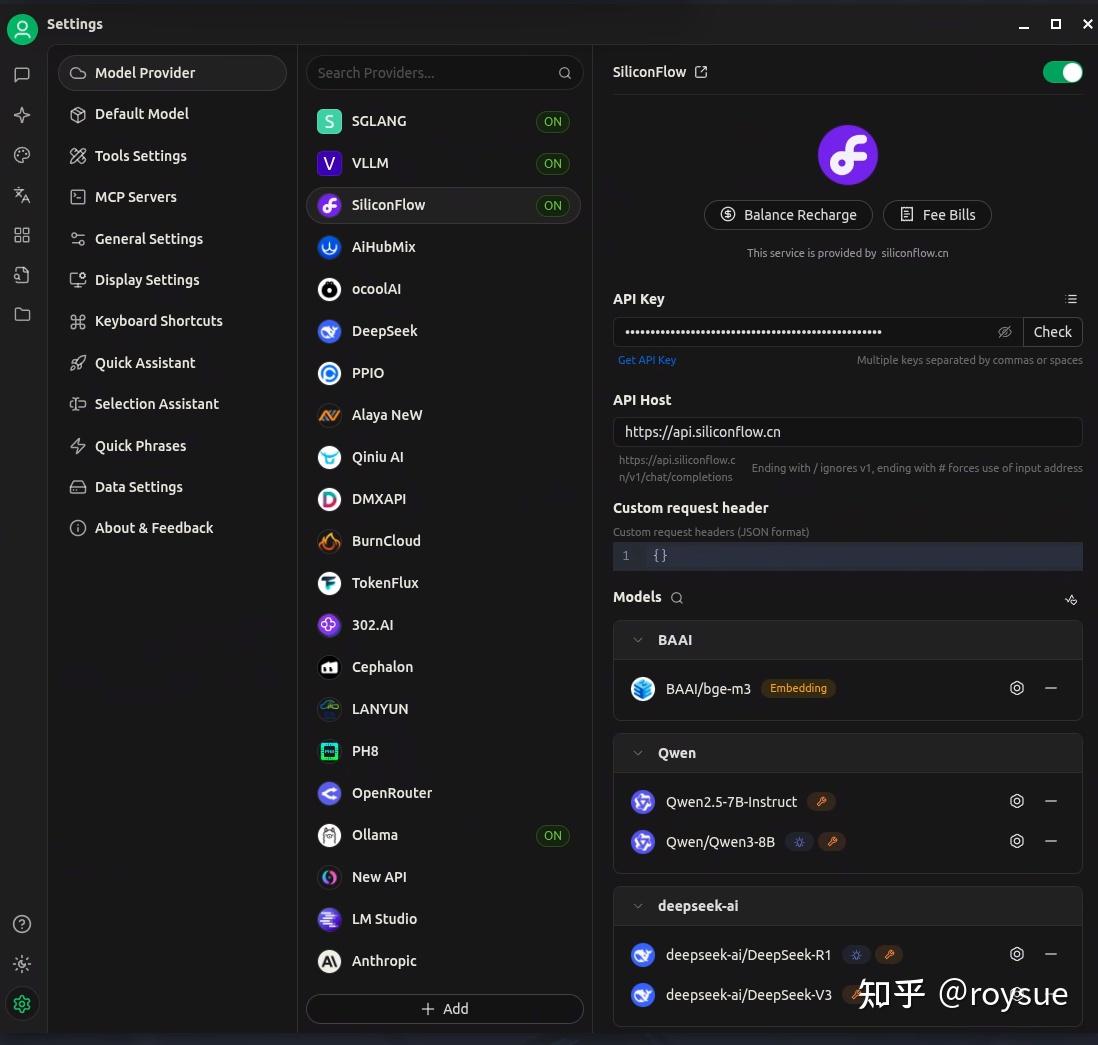Select the AiHubMix provider
Viewport: 1098px width, 1045px height.
pos(443,247)
